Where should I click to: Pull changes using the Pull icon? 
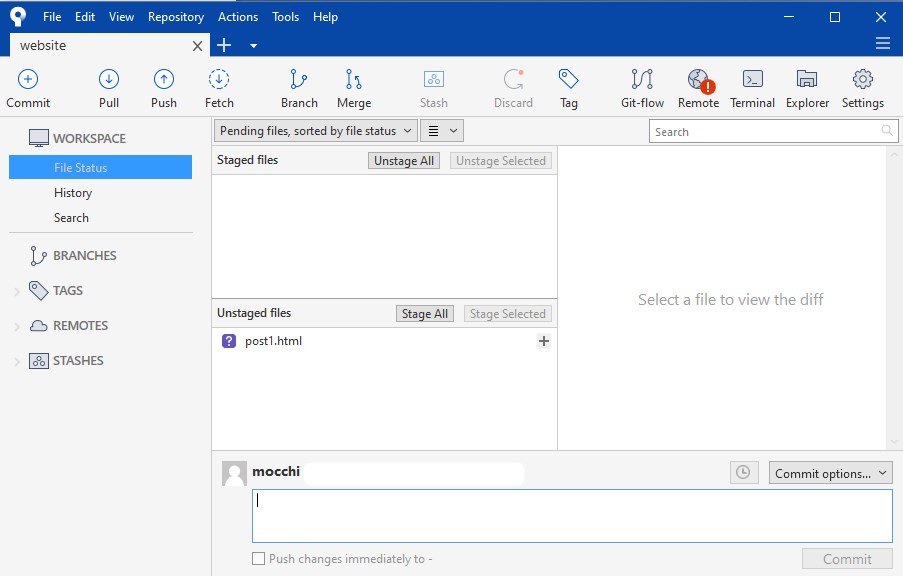(x=109, y=88)
